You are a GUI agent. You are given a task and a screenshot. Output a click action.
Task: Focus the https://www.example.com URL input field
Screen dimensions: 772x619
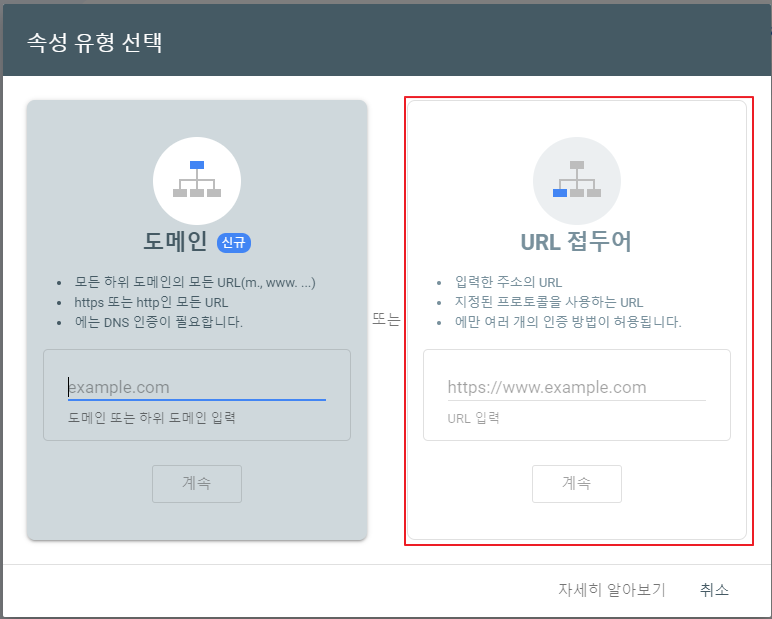(577, 387)
